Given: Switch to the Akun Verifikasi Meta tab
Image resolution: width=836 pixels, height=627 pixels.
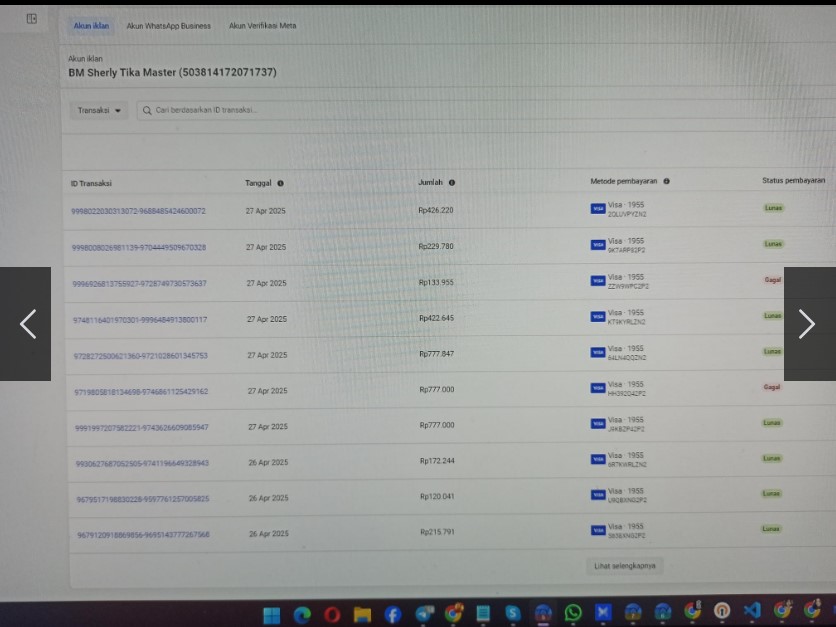Looking at the screenshot, I should 262,26.
